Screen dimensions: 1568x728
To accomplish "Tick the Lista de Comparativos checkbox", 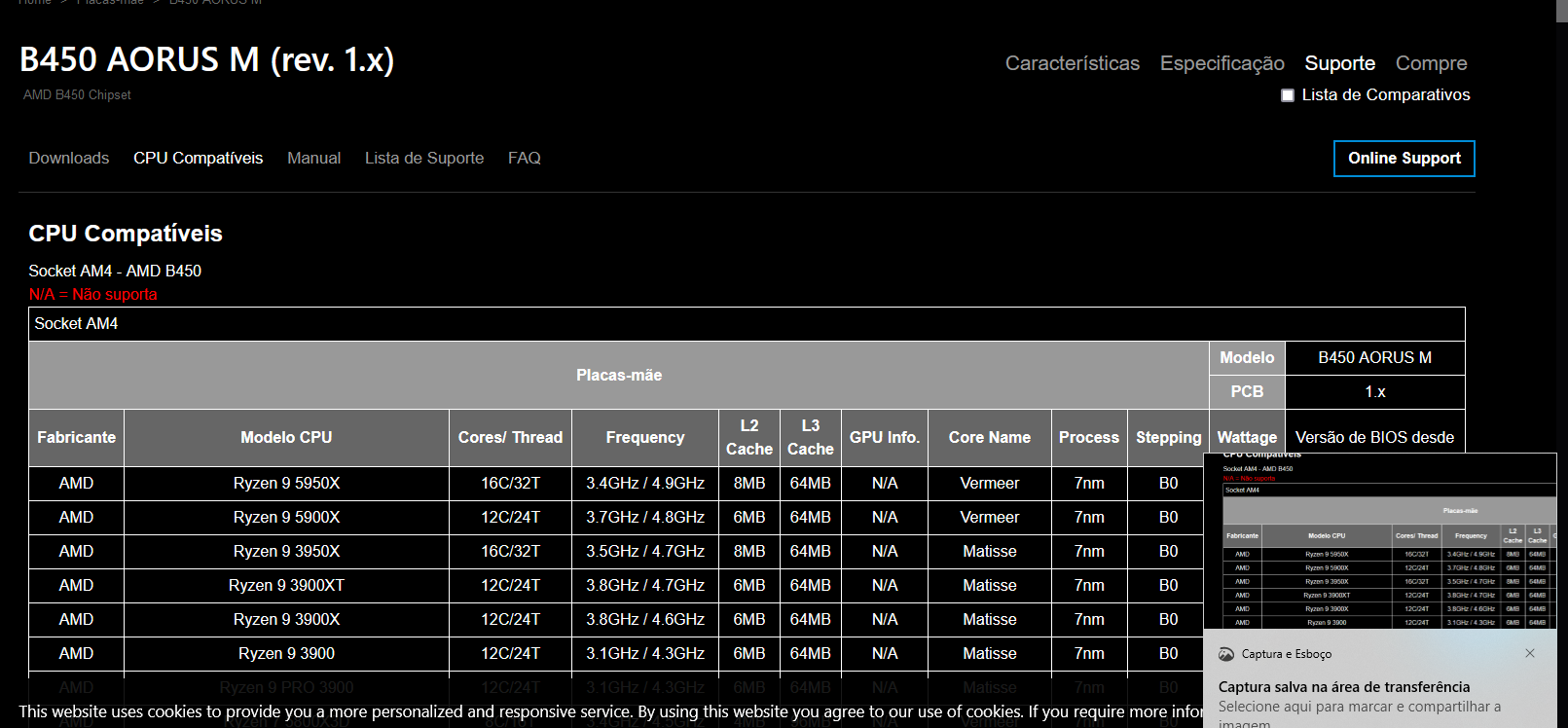I will click(x=1288, y=95).
